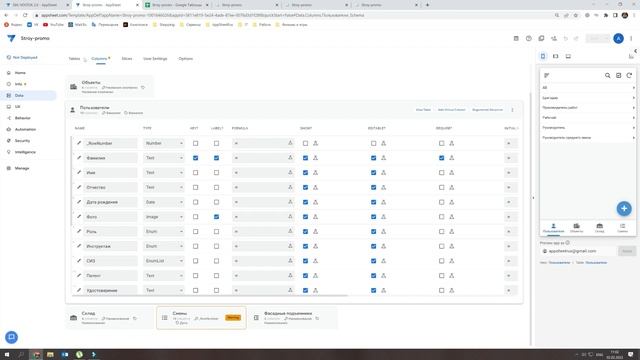This screenshot has height=360, width=640.
Task: Switch to the Options tab
Action: pyautogui.click(x=186, y=59)
